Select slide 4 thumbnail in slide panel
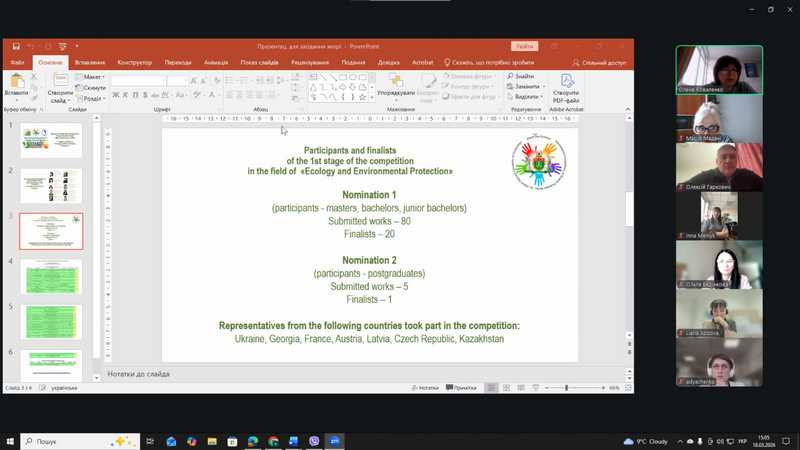Image resolution: width=800 pixels, height=450 pixels. [x=51, y=276]
